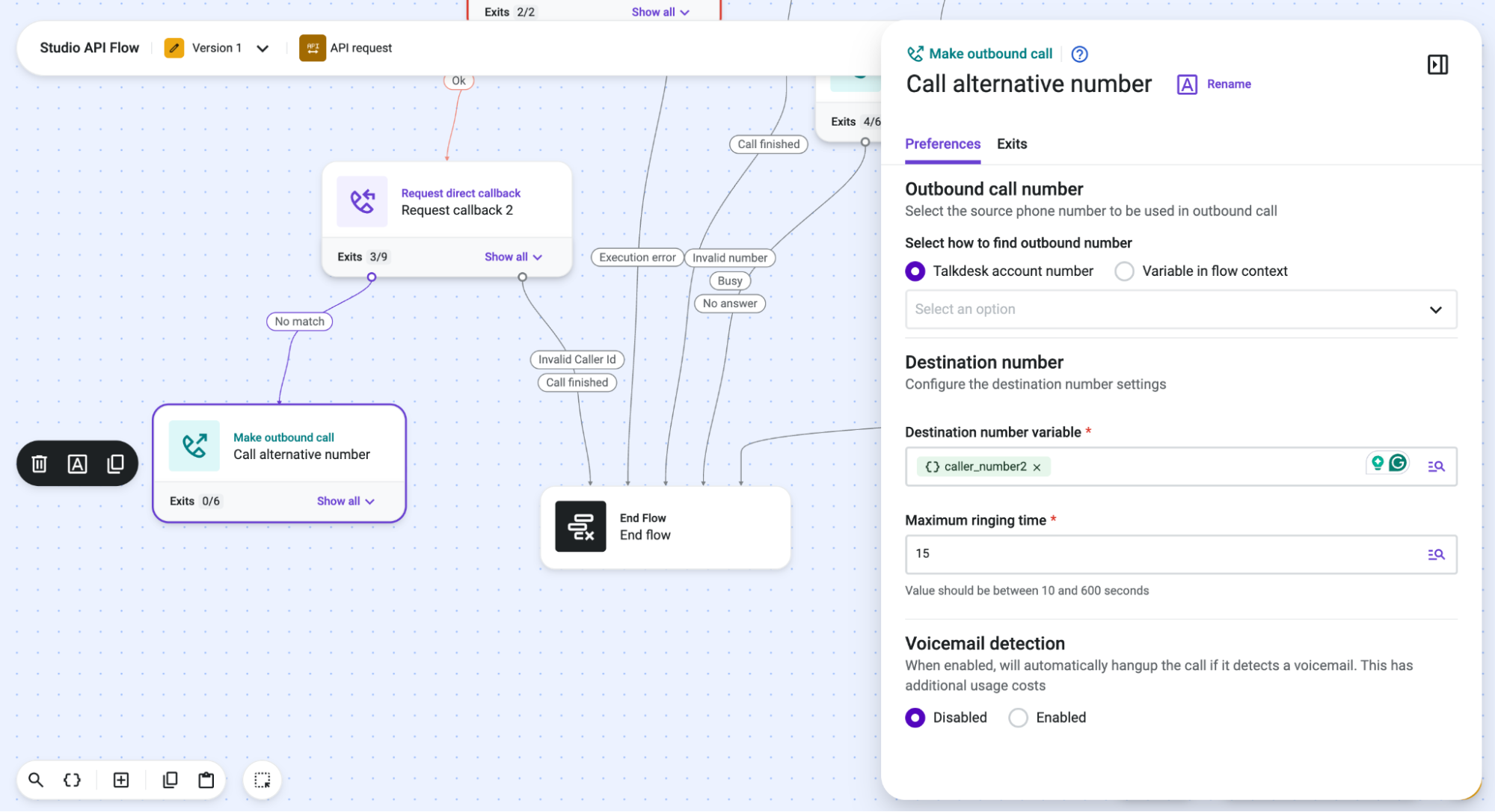1495x812 pixels.
Task: Click the green lightbulb suggestion icon
Action: (1377, 463)
